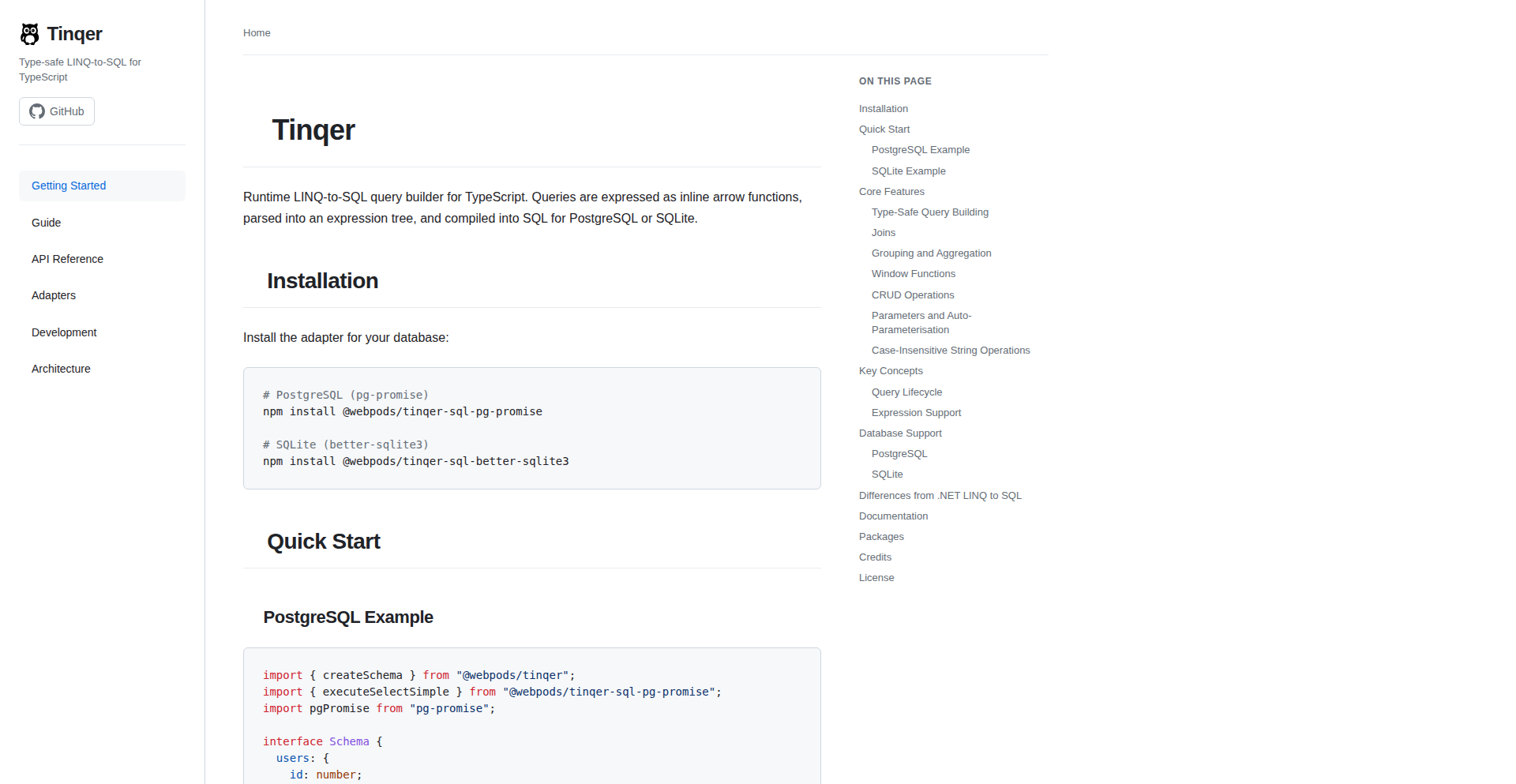This screenshot has height=784, width=1516.
Task: Jump to Installation in page contents
Action: tap(884, 109)
